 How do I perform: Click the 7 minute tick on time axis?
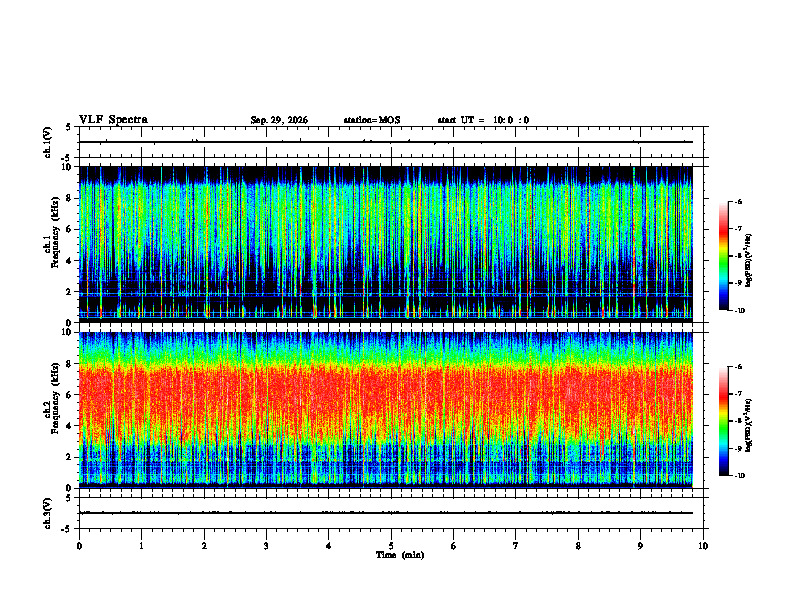point(516,546)
